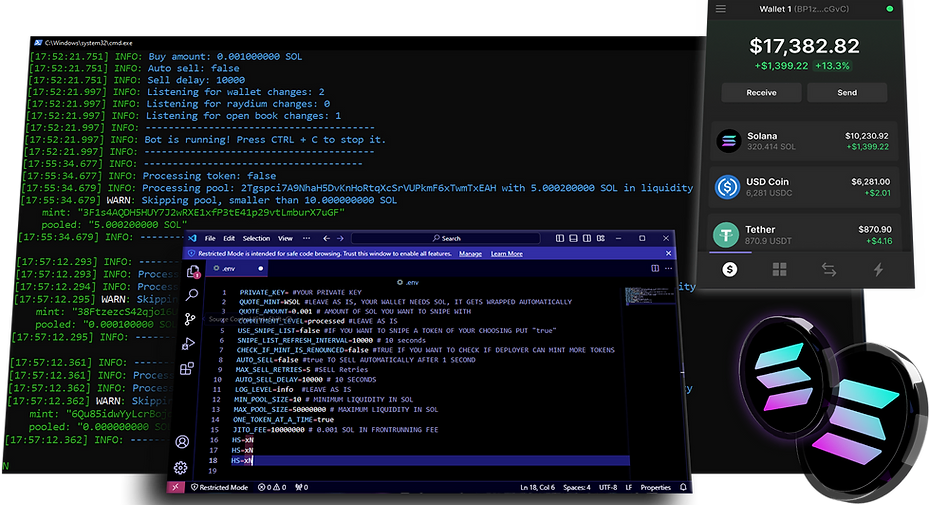The height and width of the screenshot is (505, 929).
Task: Toggle the bottom panel layout icon
Action: tap(574, 238)
